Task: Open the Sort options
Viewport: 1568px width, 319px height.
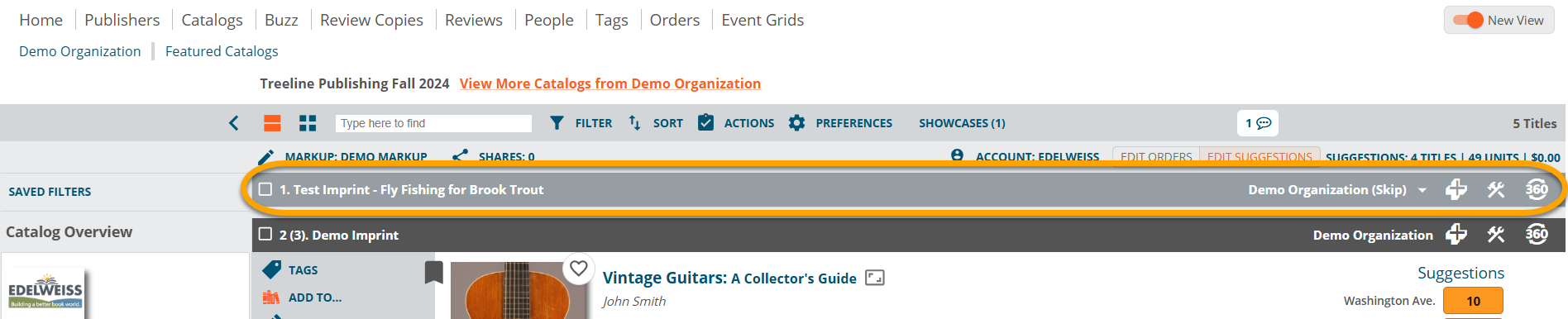Action: pos(656,123)
